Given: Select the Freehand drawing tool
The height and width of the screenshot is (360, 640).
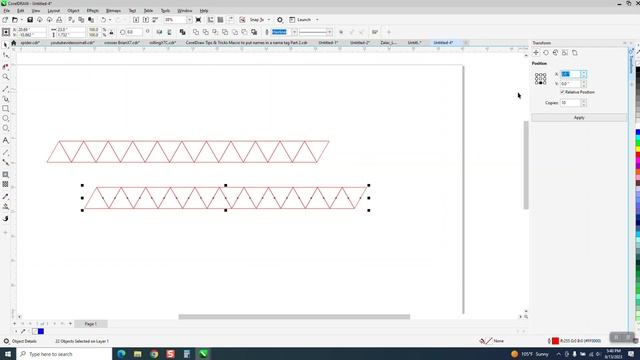Looking at the screenshot, I should pos(5,88).
